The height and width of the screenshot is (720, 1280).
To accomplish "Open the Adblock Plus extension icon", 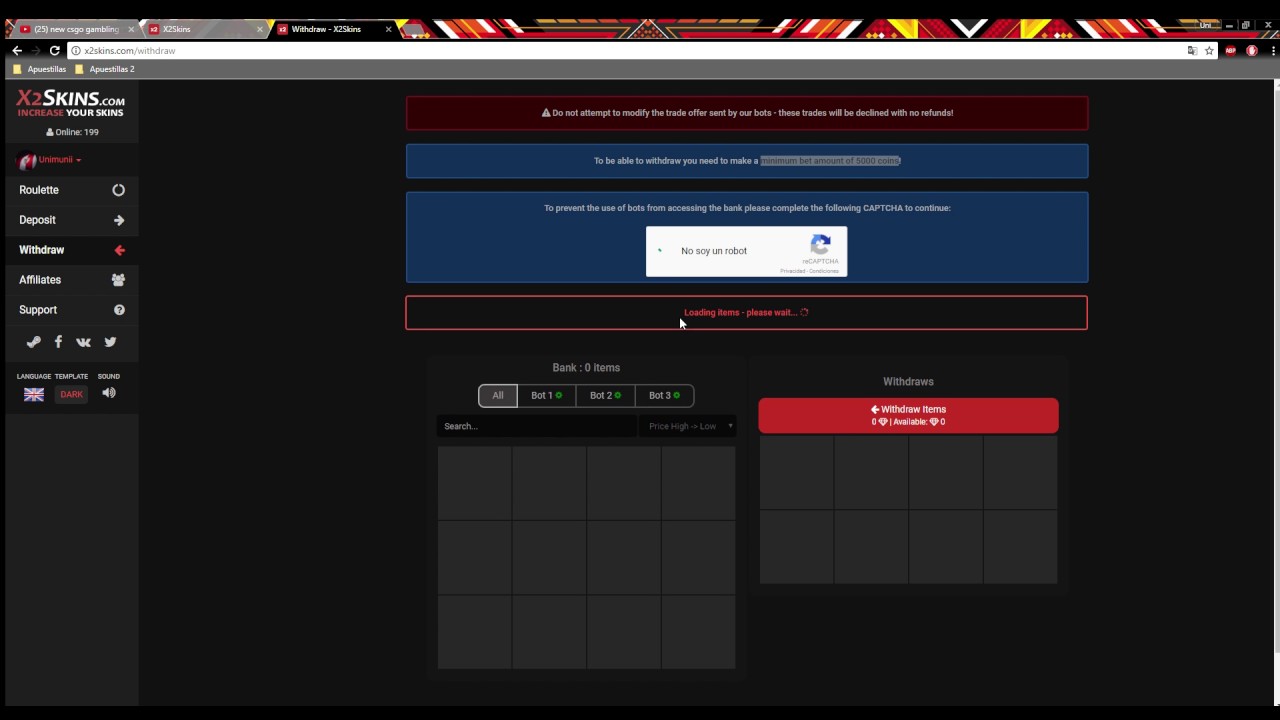I will 1231,50.
